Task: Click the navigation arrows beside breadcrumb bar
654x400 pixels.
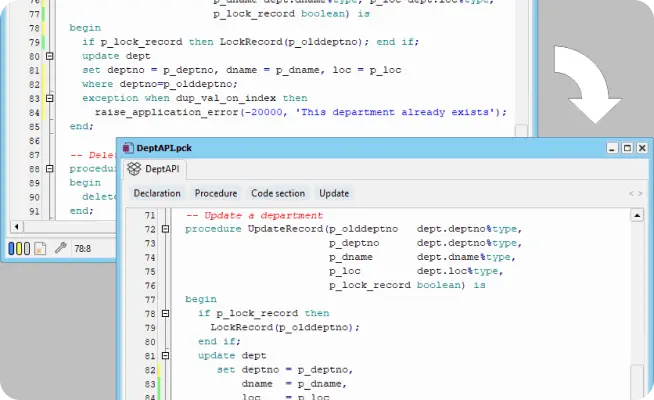Action: pos(635,193)
